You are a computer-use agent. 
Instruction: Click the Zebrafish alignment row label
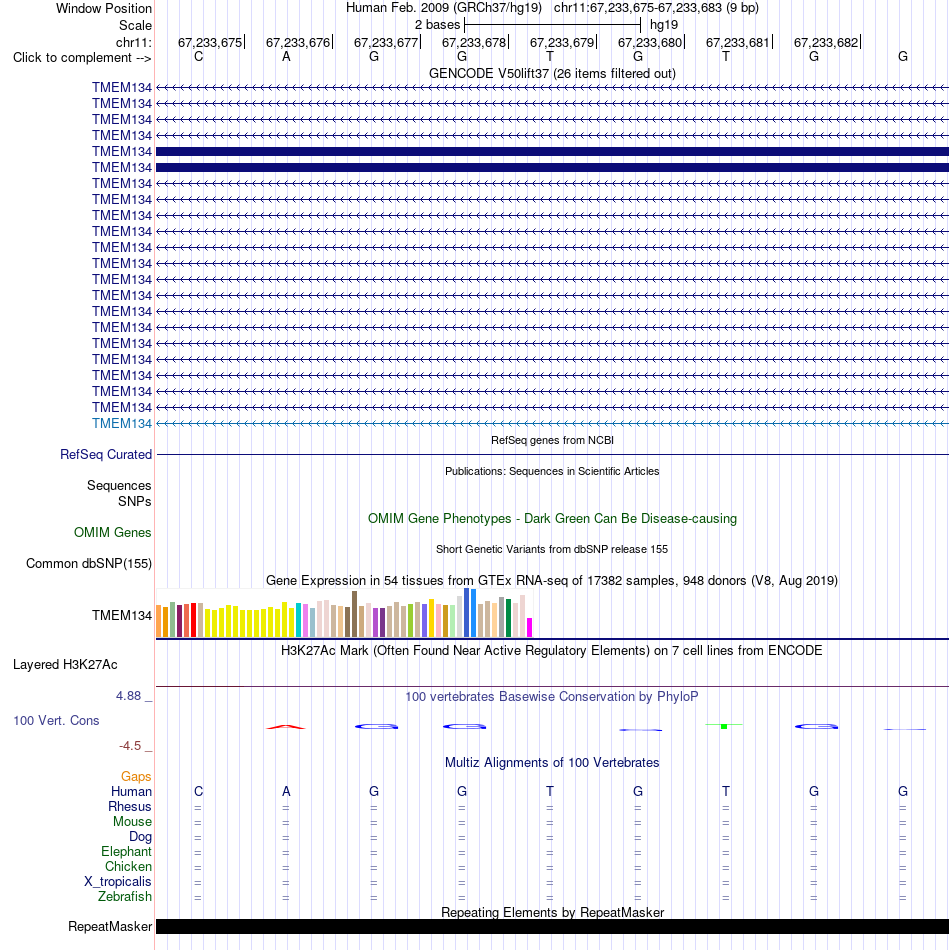click(125, 897)
